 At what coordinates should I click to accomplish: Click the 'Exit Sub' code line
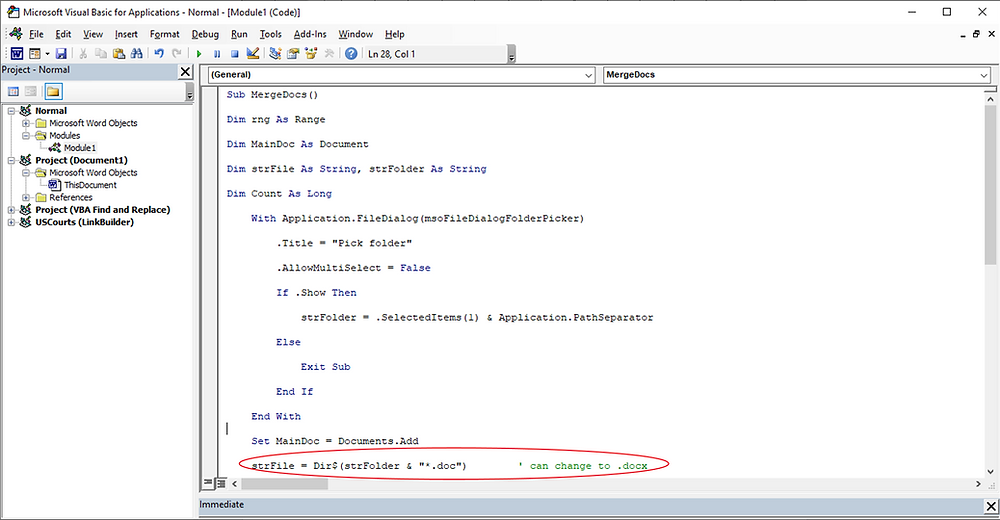[x=325, y=367]
